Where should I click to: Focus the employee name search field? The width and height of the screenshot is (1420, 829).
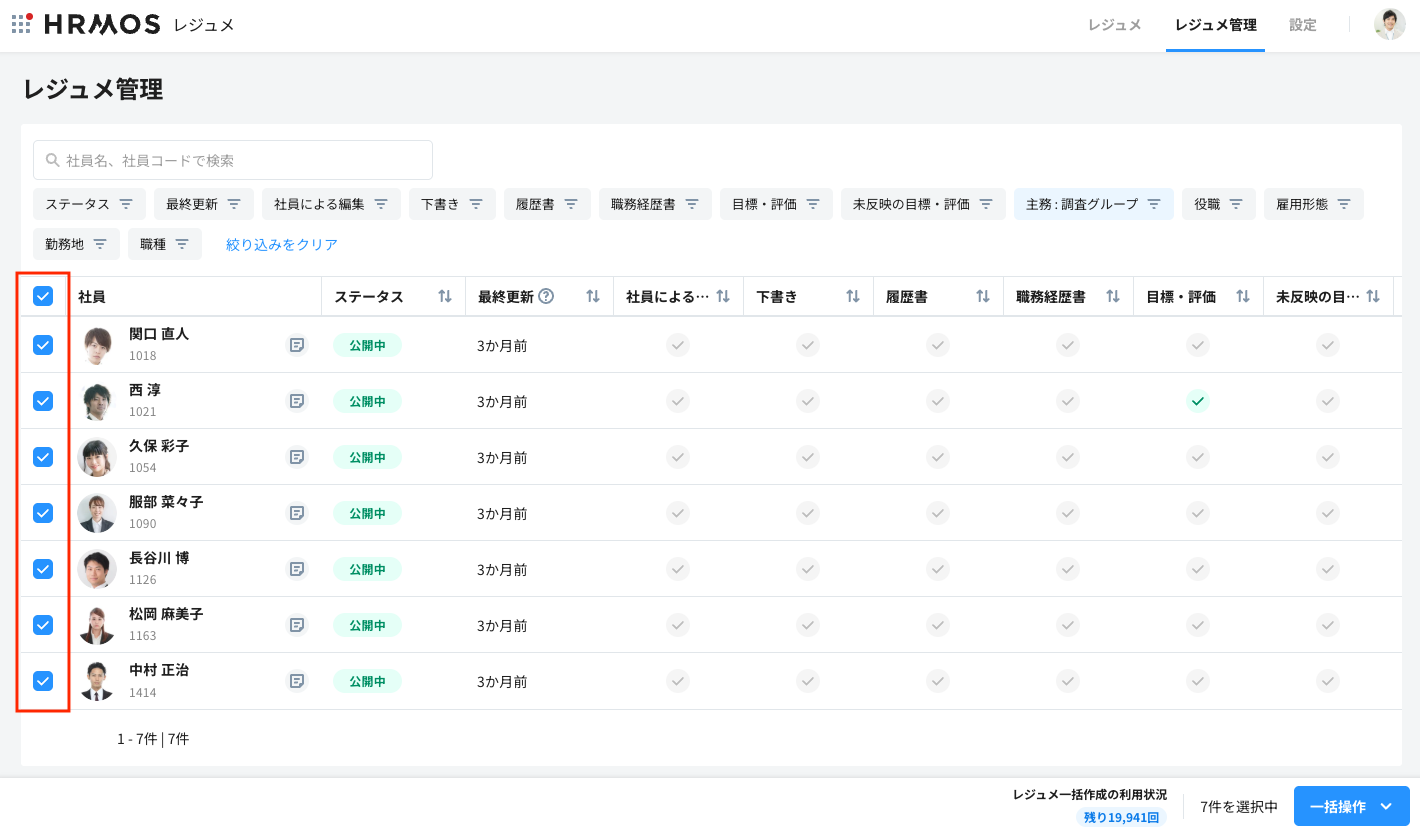coord(233,160)
